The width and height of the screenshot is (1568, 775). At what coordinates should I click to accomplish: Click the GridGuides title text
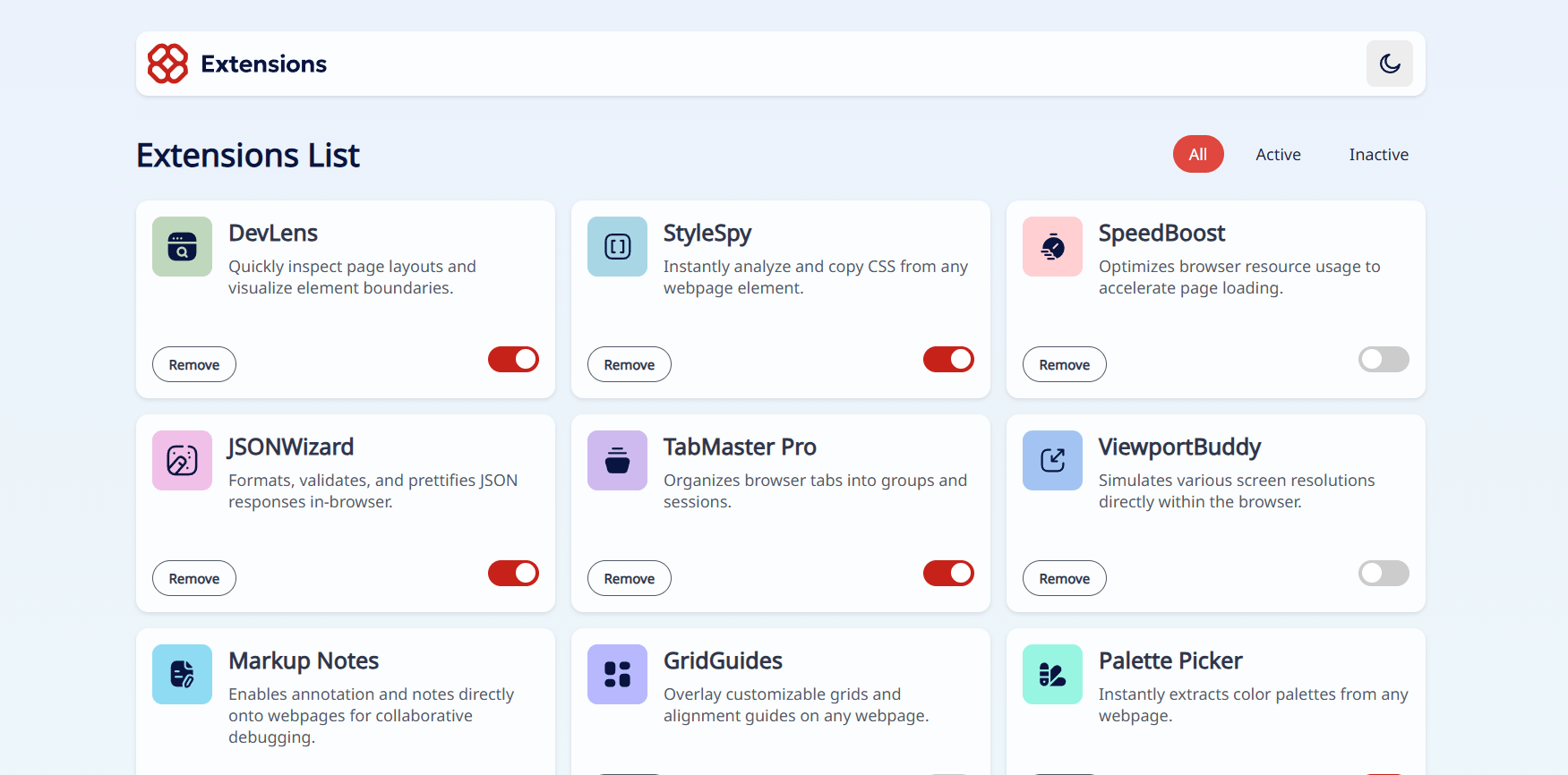(x=723, y=660)
